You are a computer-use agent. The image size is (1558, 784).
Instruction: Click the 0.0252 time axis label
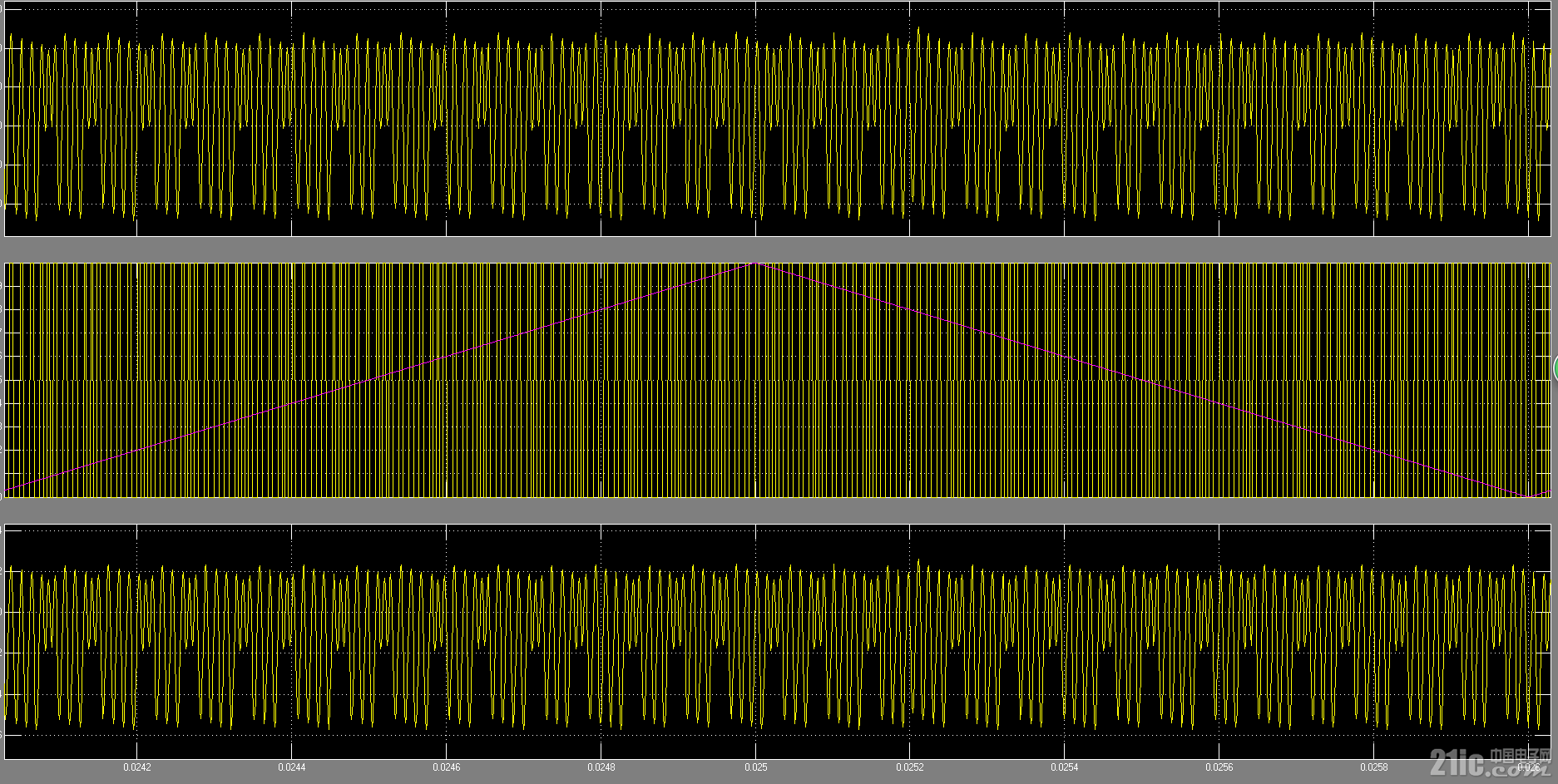point(911,767)
